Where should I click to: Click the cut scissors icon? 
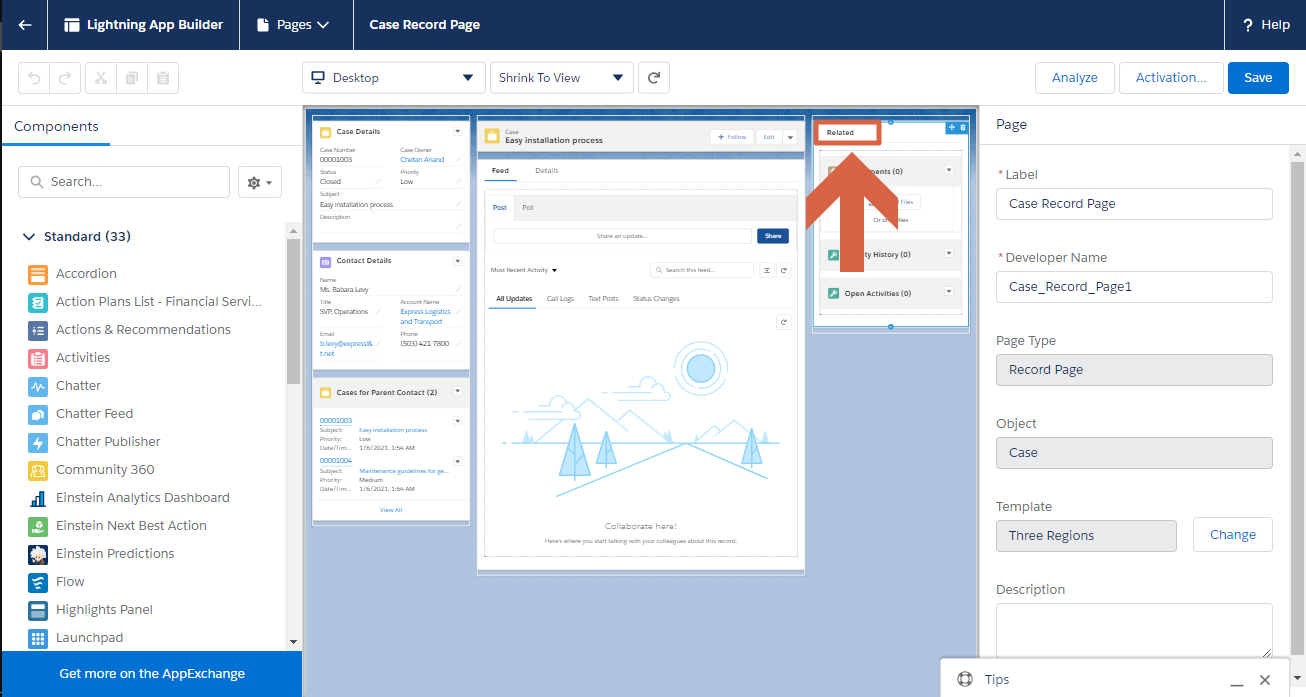tap(101, 78)
